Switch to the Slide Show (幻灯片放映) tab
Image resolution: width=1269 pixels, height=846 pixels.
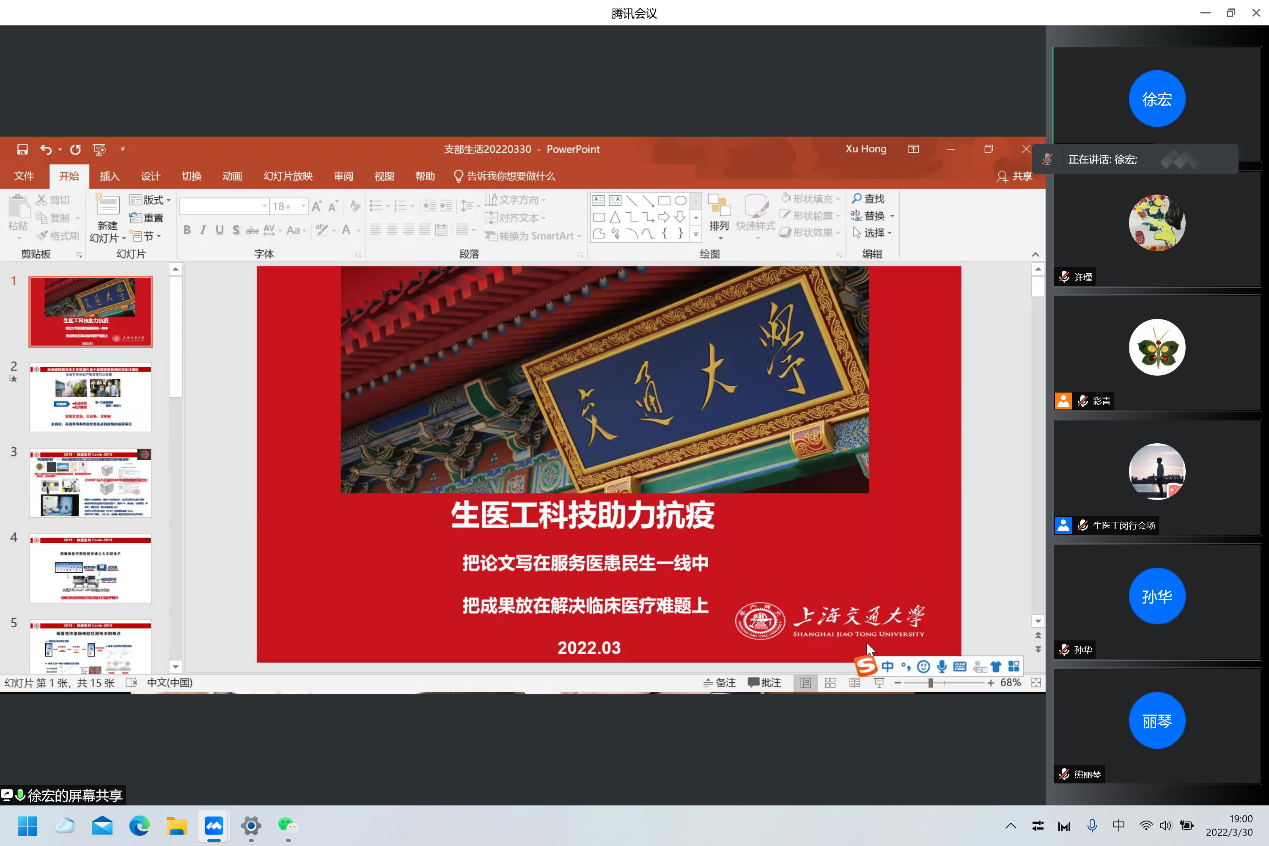click(x=288, y=176)
